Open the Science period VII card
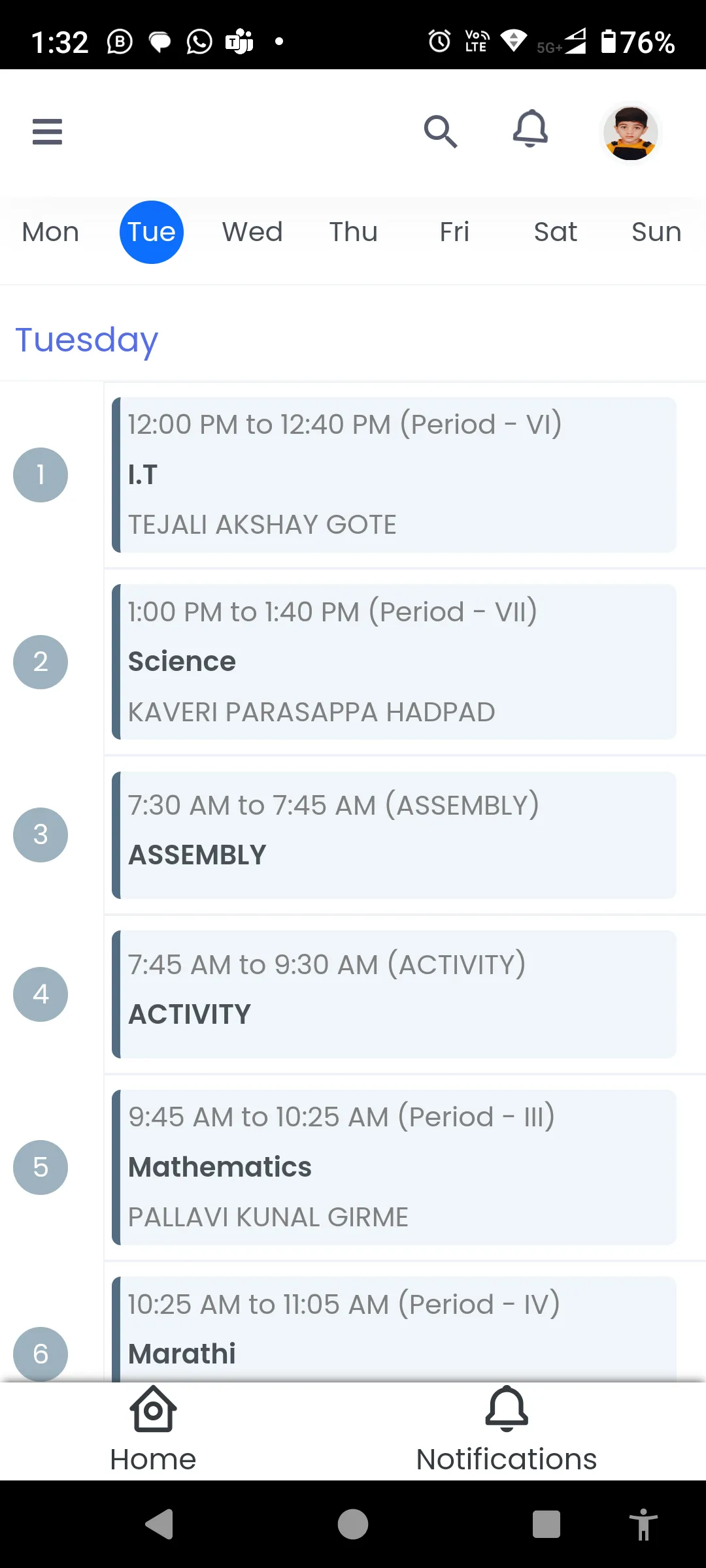This screenshot has height=1568, width=706. click(x=394, y=662)
